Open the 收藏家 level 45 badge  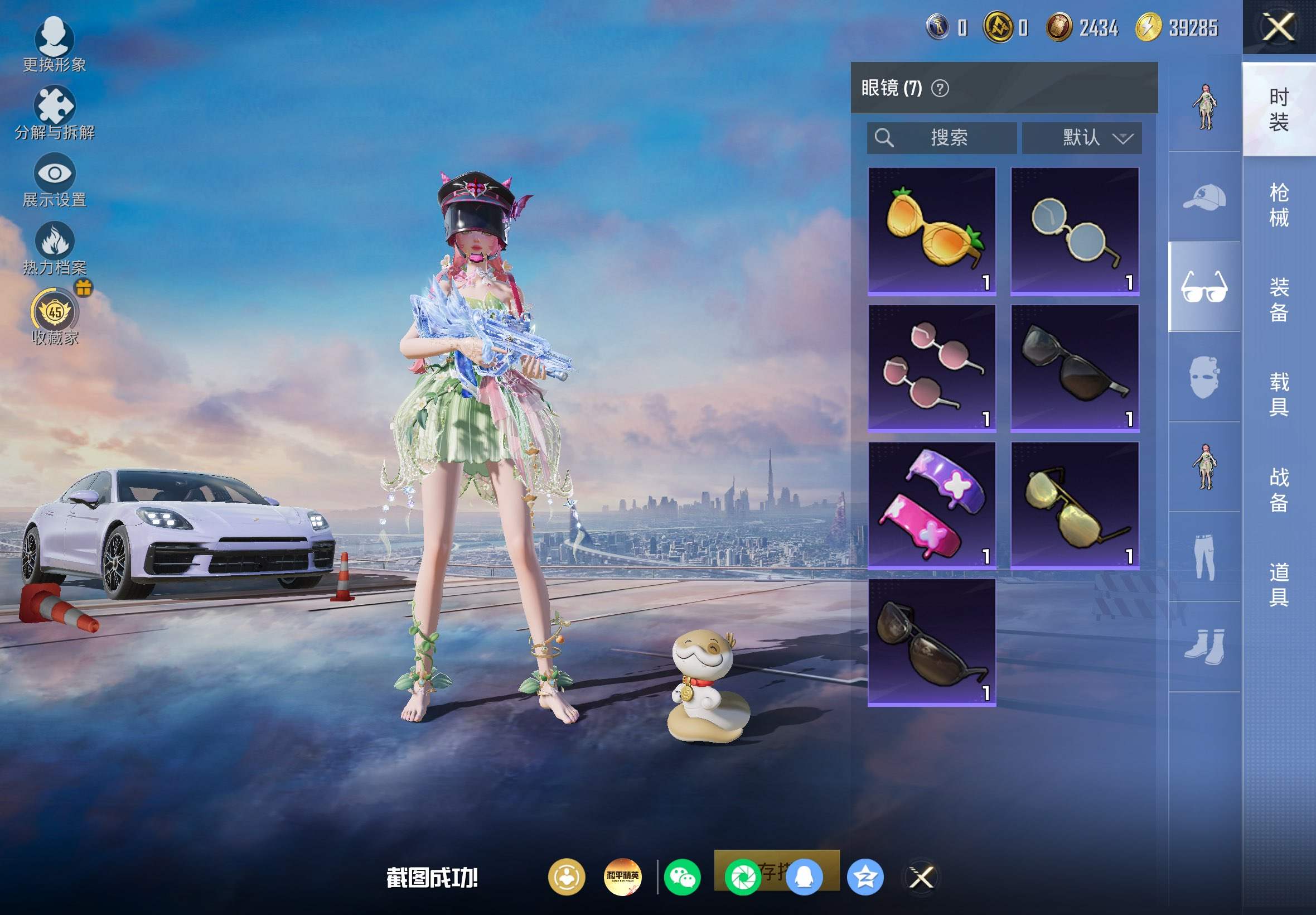click(x=55, y=311)
